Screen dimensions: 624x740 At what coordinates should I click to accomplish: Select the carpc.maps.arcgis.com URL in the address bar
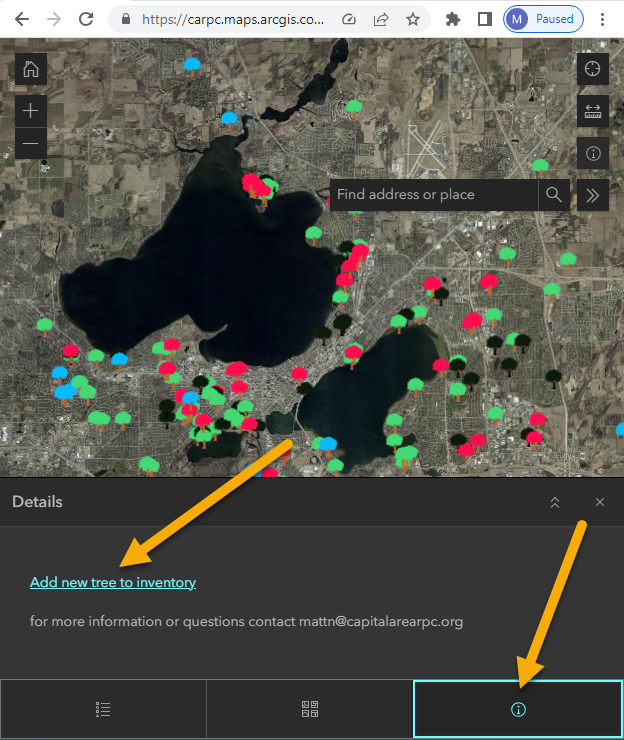[x=233, y=19]
